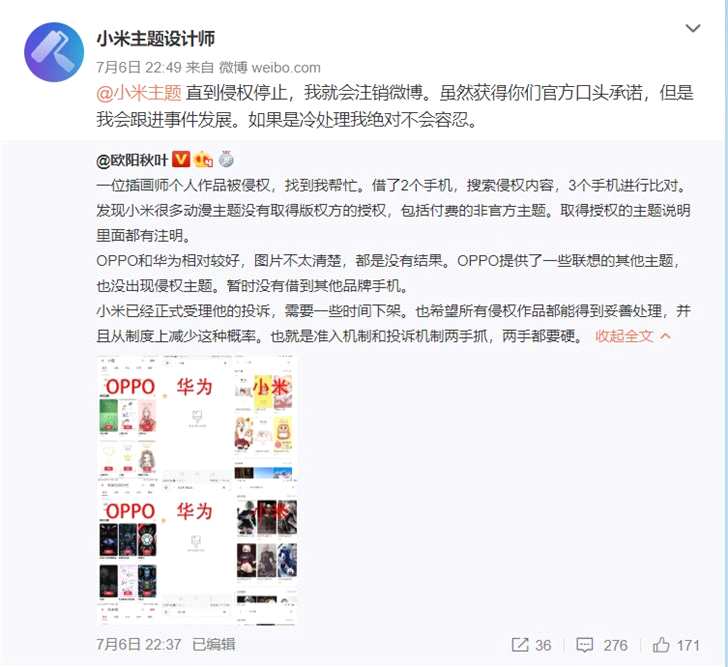Viewport: 728px width, 667px height.
Task: Open the @小米主题 mention link
Action: [x=139, y=93]
